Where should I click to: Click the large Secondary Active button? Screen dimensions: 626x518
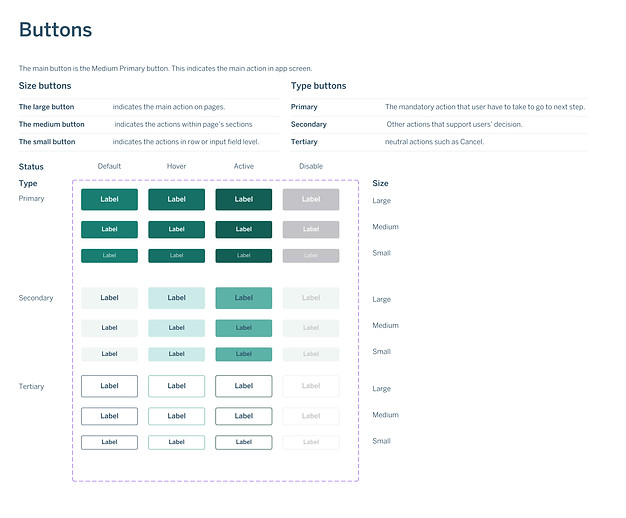click(244, 298)
